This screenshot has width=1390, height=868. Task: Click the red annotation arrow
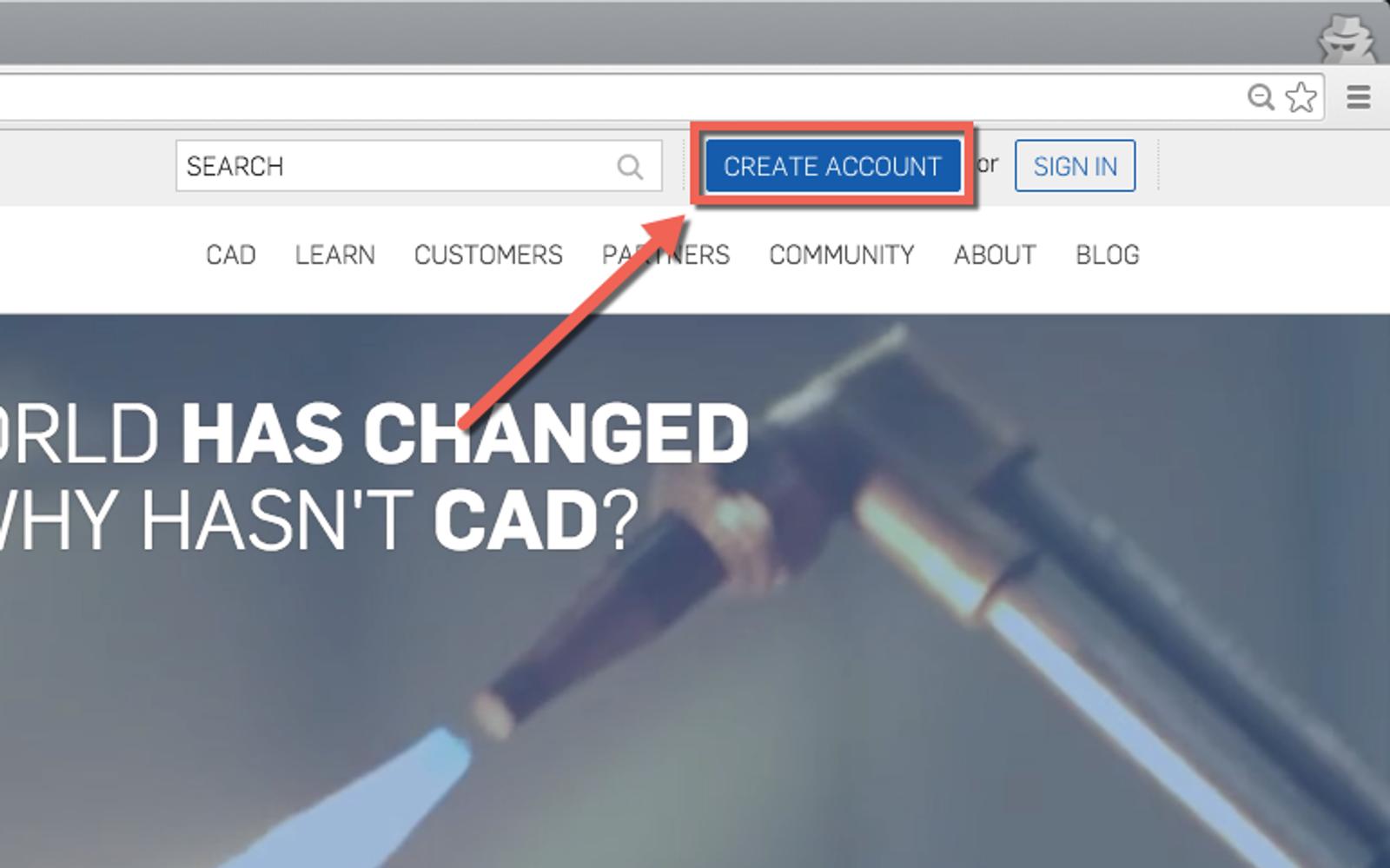point(575,321)
